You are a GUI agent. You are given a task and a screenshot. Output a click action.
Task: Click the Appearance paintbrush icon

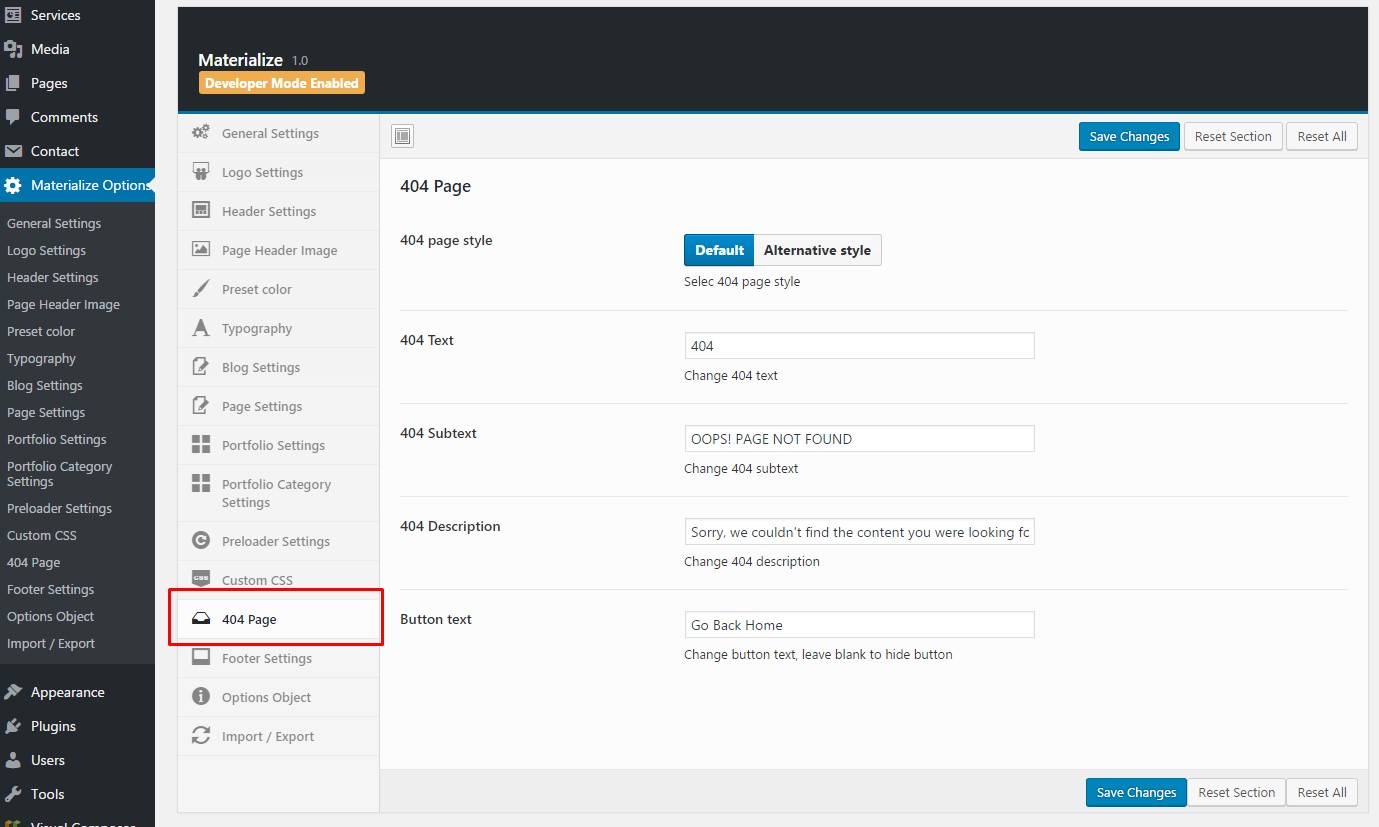tap(13, 692)
